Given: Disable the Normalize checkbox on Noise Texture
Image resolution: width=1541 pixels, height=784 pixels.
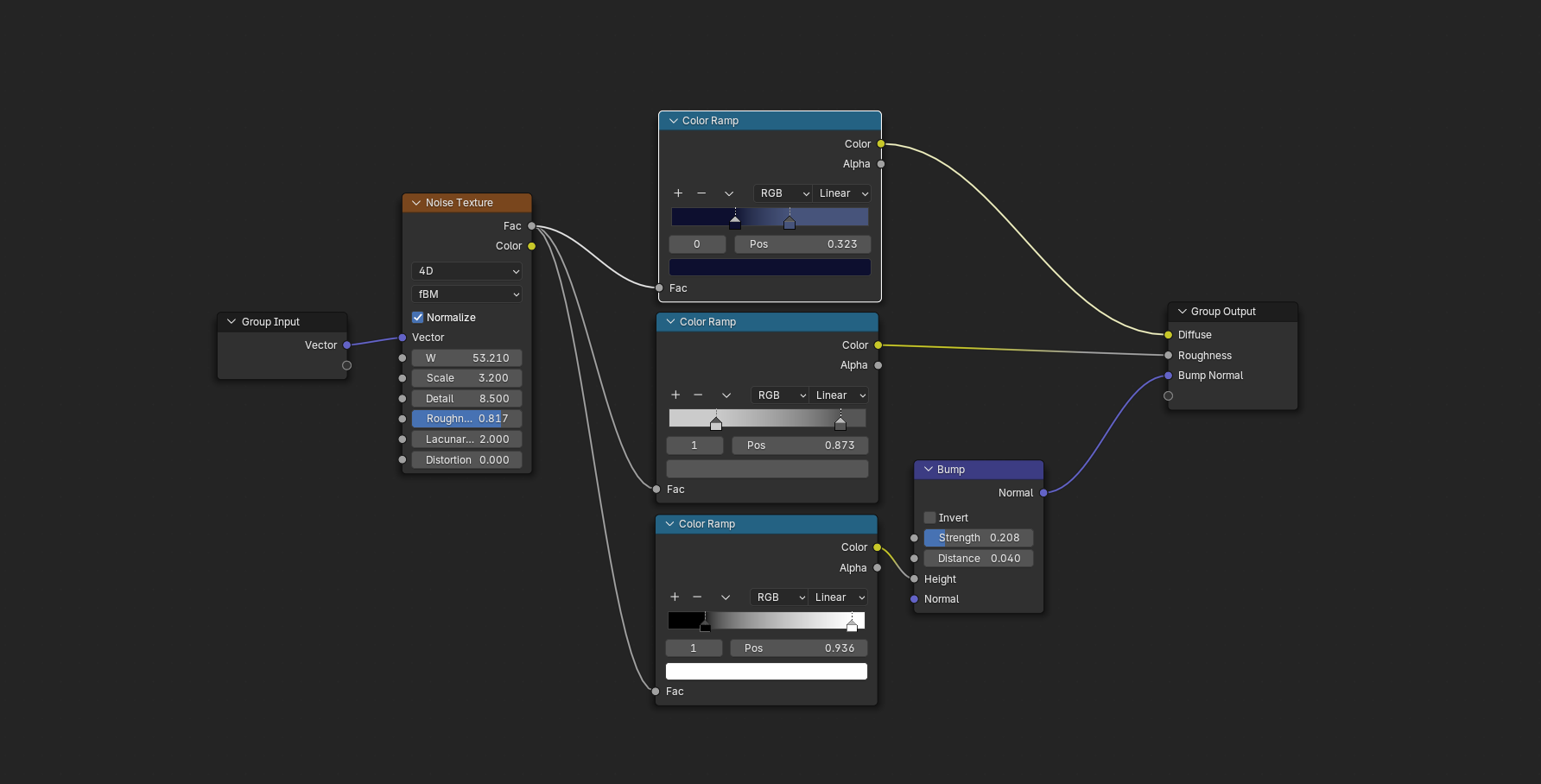Looking at the screenshot, I should tap(417, 317).
